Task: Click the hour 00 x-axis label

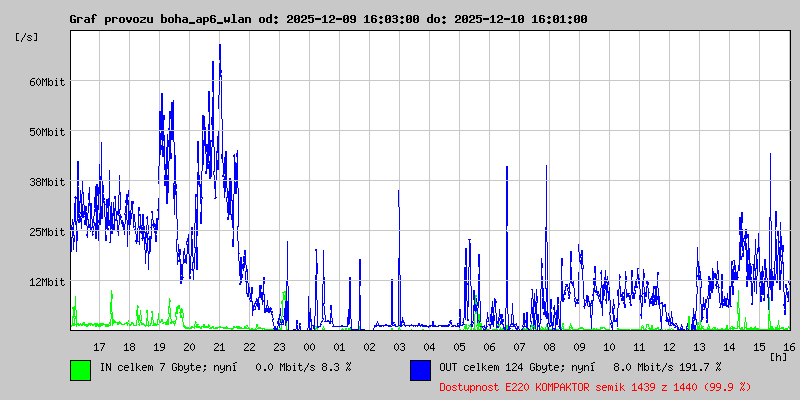Action: click(x=310, y=347)
